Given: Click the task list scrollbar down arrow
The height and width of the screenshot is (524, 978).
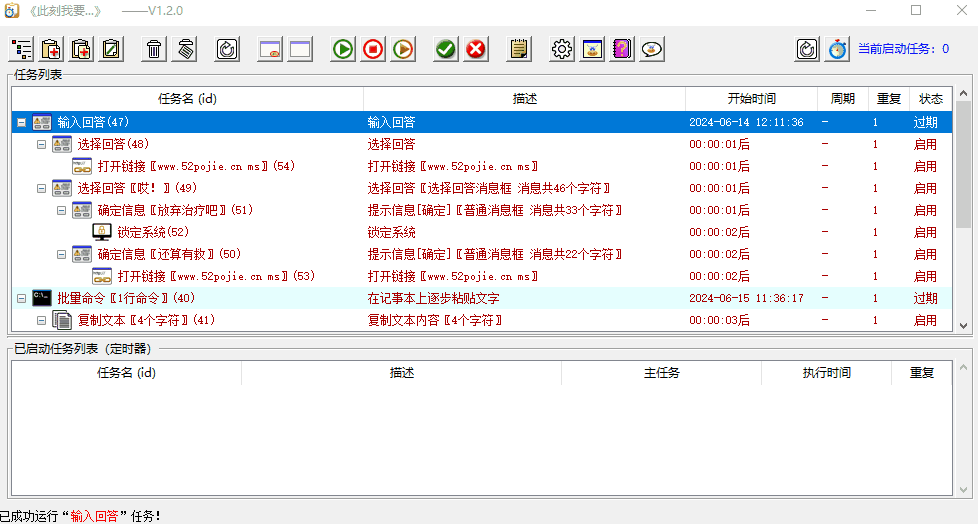Looking at the screenshot, I should coord(963,326).
